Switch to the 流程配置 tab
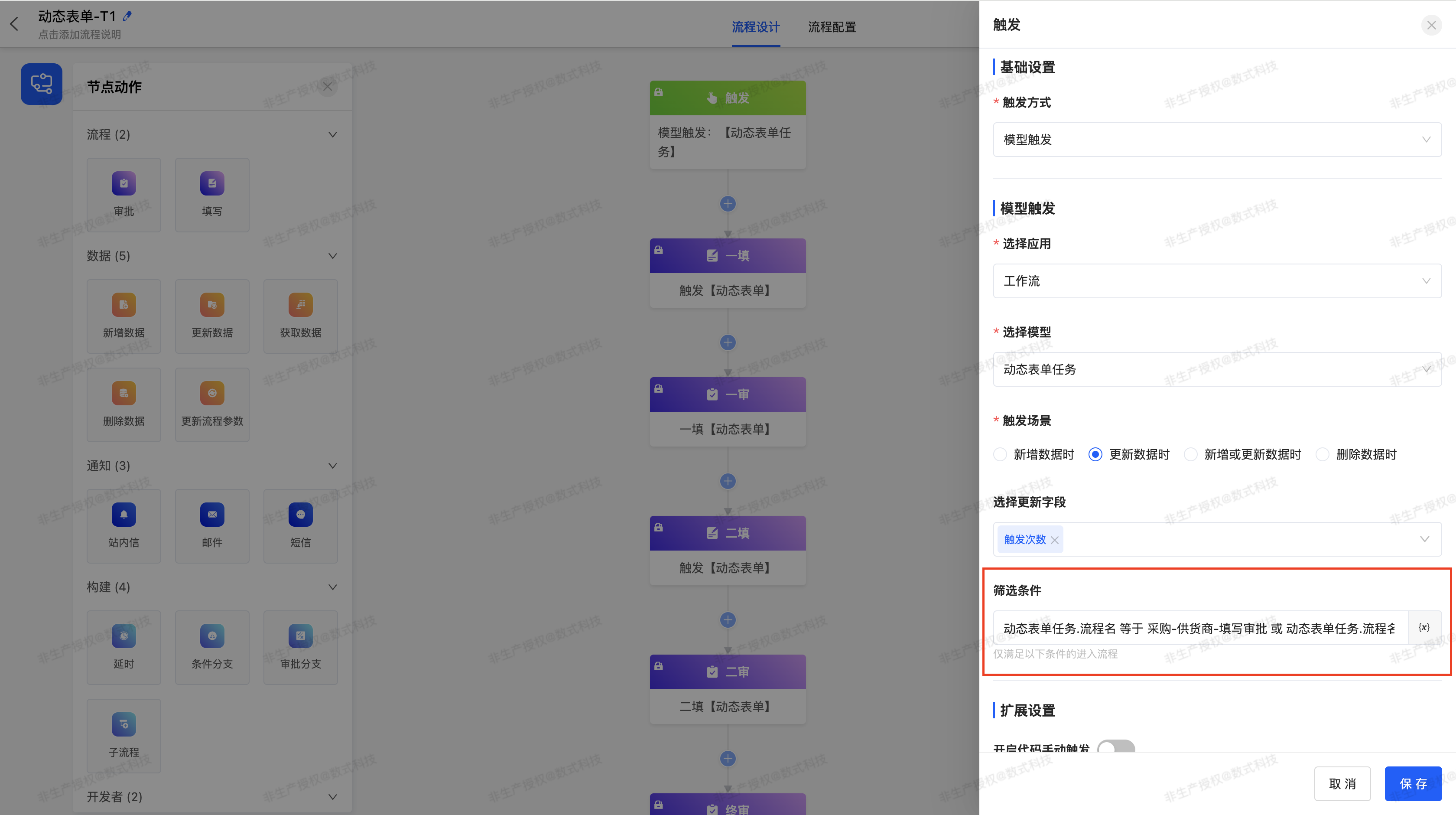1456x815 pixels. (832, 26)
